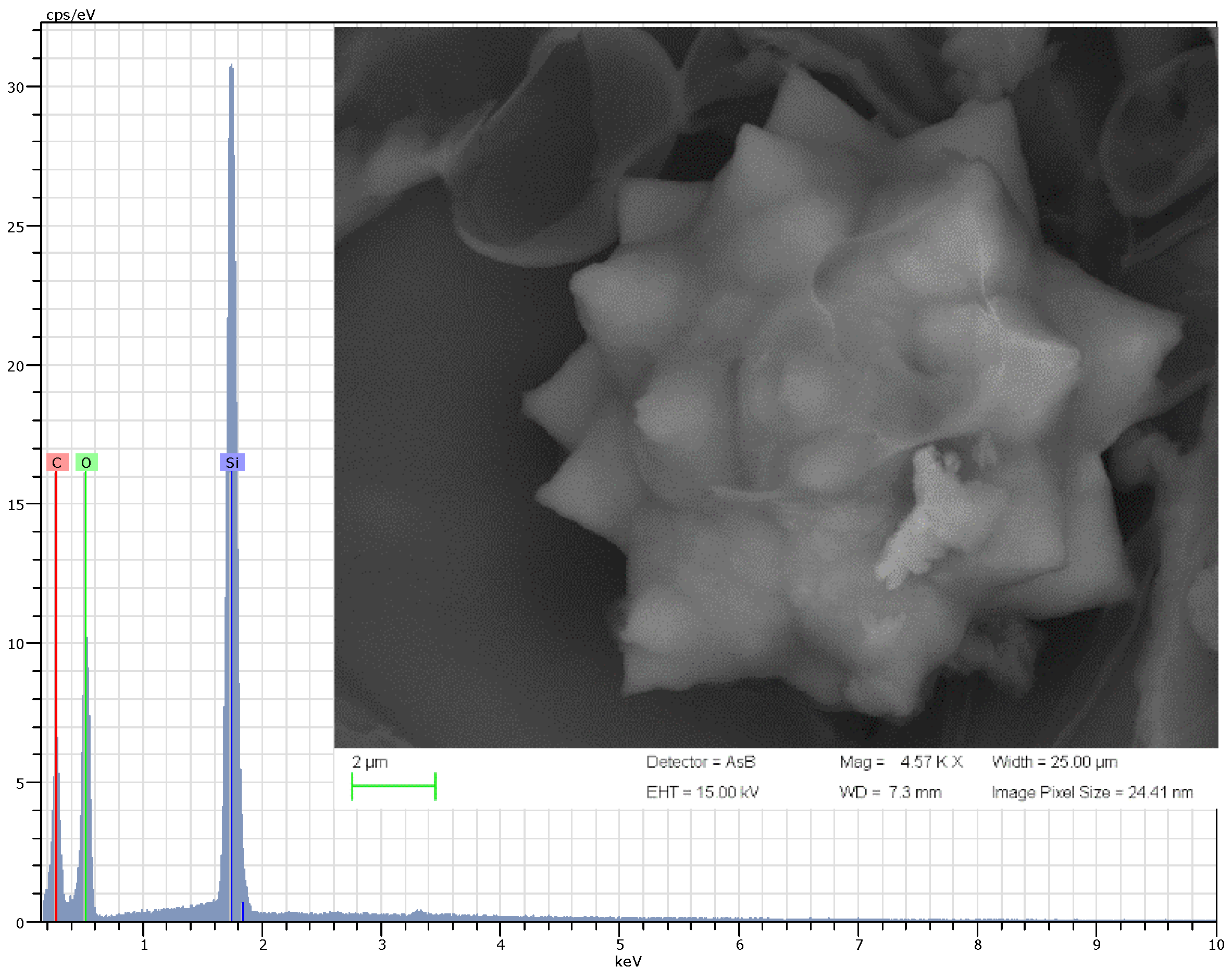The width and height of the screenshot is (1232, 979).
Task: Click the Detector = AsB text
Action: (701, 762)
